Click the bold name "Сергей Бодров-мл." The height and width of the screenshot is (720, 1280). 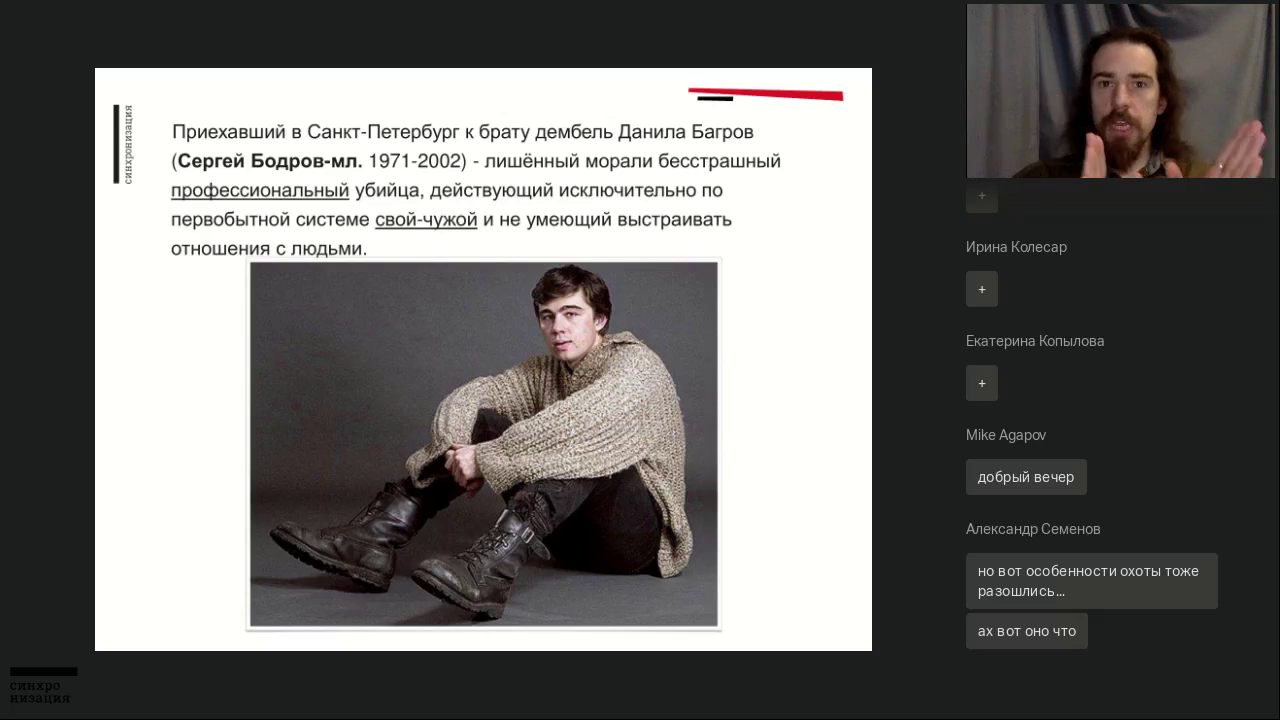click(270, 161)
